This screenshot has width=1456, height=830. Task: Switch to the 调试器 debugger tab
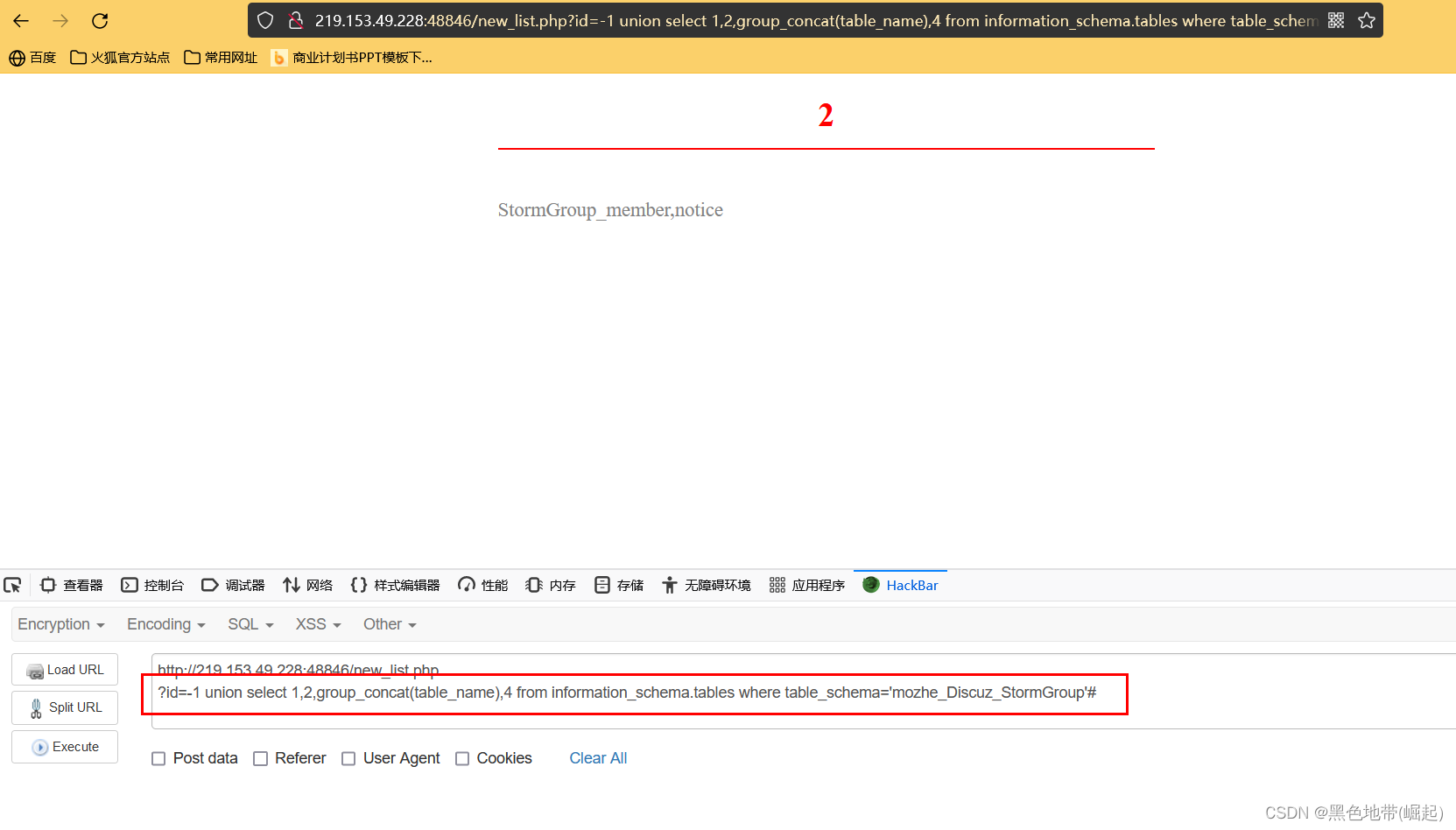[x=233, y=585]
